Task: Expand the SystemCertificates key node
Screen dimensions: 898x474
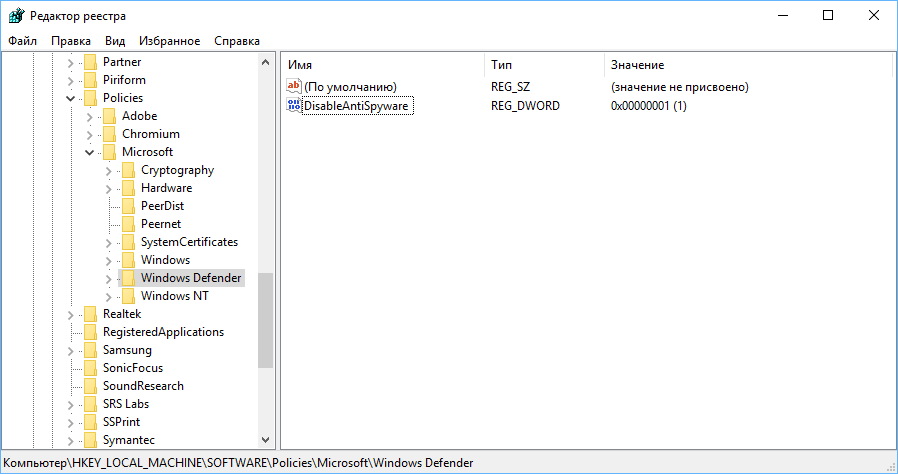Action: (108, 242)
